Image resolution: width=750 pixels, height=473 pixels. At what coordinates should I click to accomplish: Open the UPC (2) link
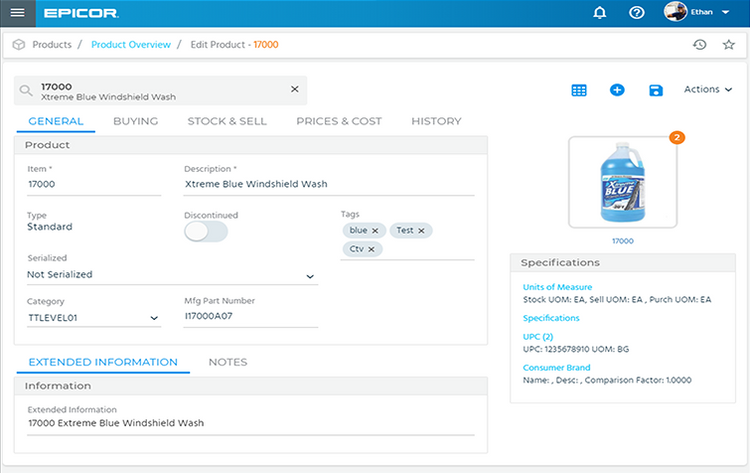[538, 337]
